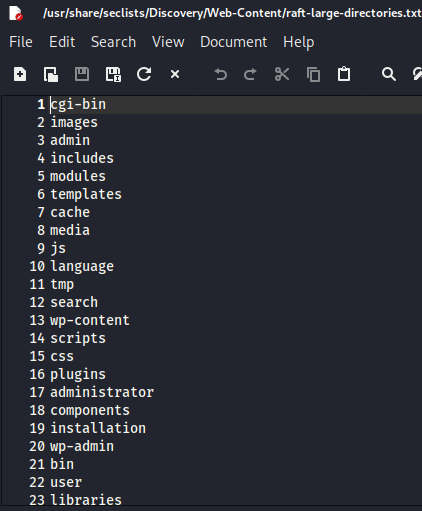Open the Help menu
Viewport: 422px width, 511px height.
click(x=299, y=42)
